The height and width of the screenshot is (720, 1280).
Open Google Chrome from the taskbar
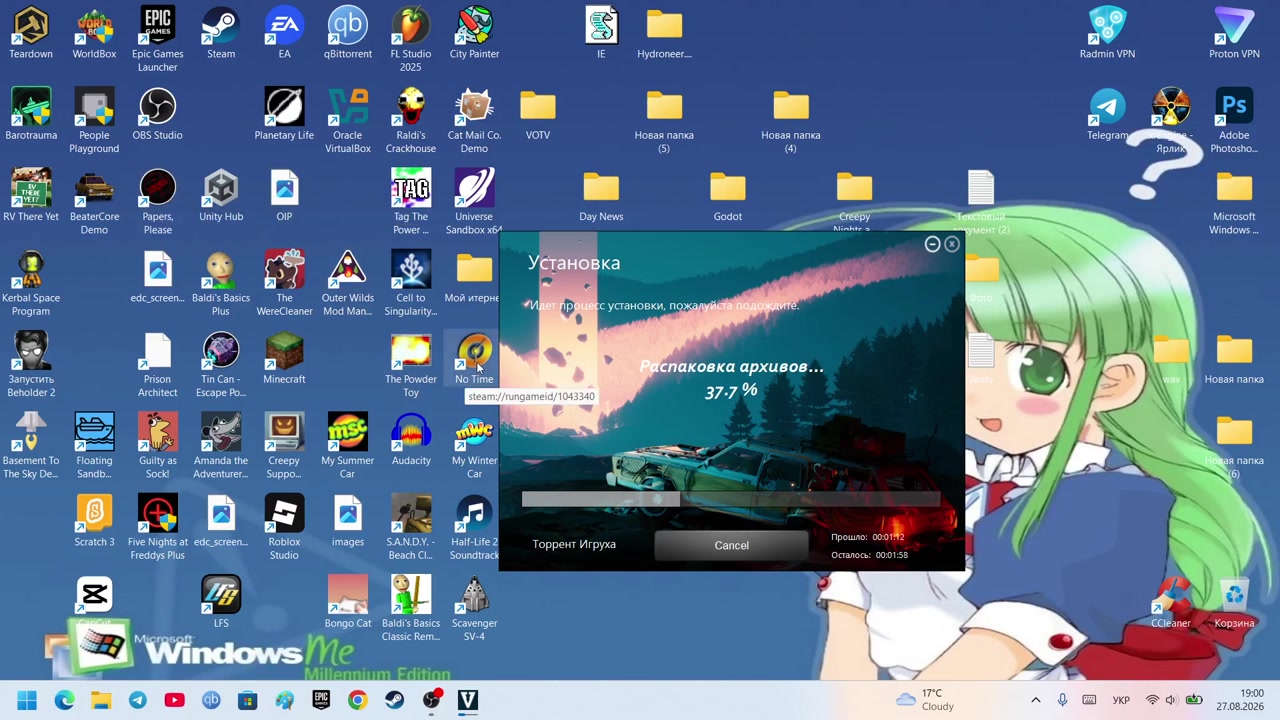(357, 700)
